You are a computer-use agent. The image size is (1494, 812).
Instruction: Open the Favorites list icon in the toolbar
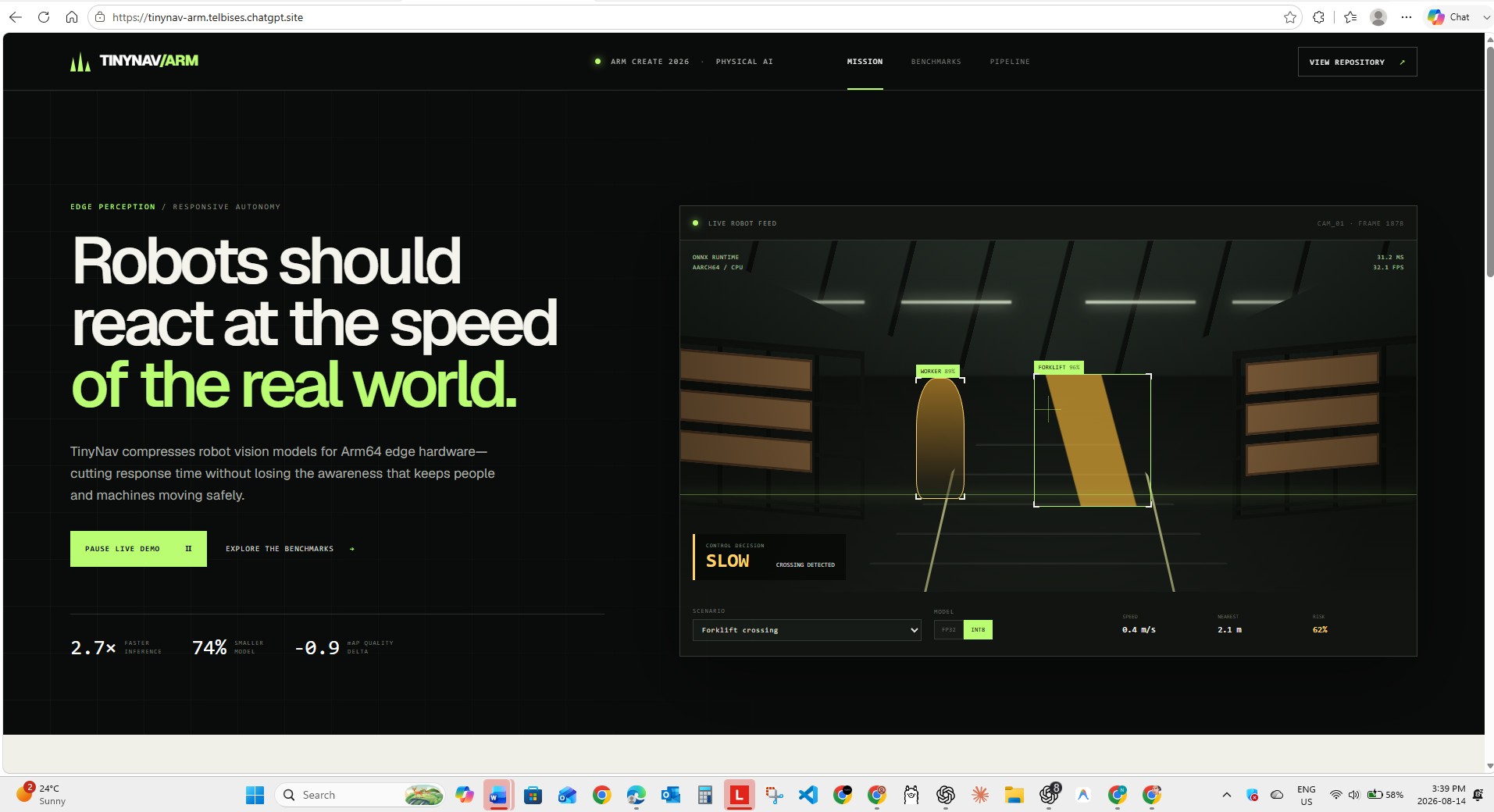1350,17
